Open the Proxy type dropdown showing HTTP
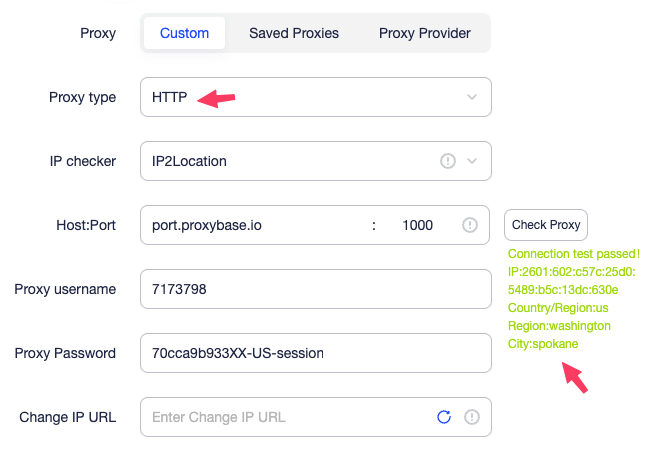The width and height of the screenshot is (653, 459). 300,97
